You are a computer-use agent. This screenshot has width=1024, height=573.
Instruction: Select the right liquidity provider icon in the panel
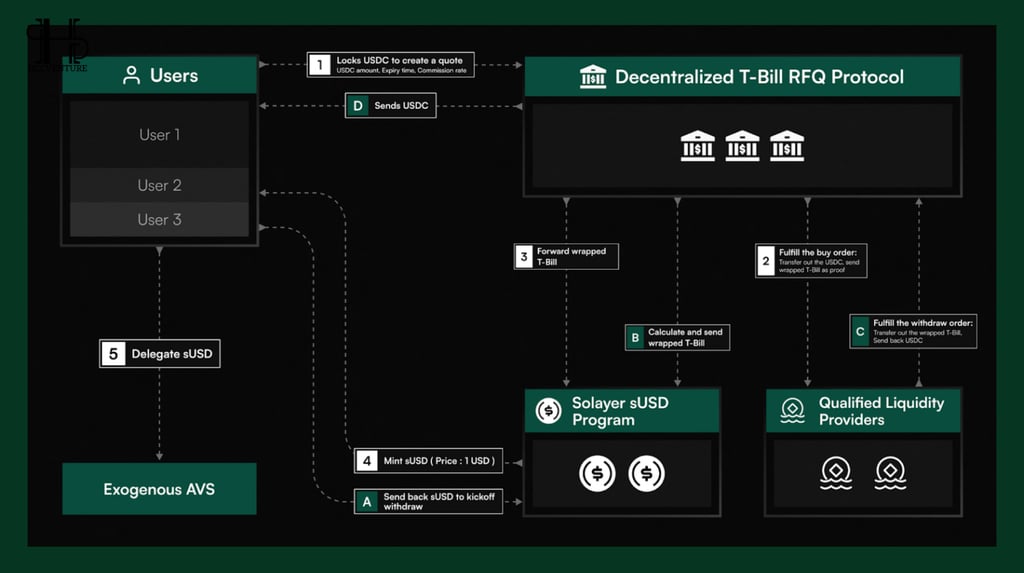[890, 473]
